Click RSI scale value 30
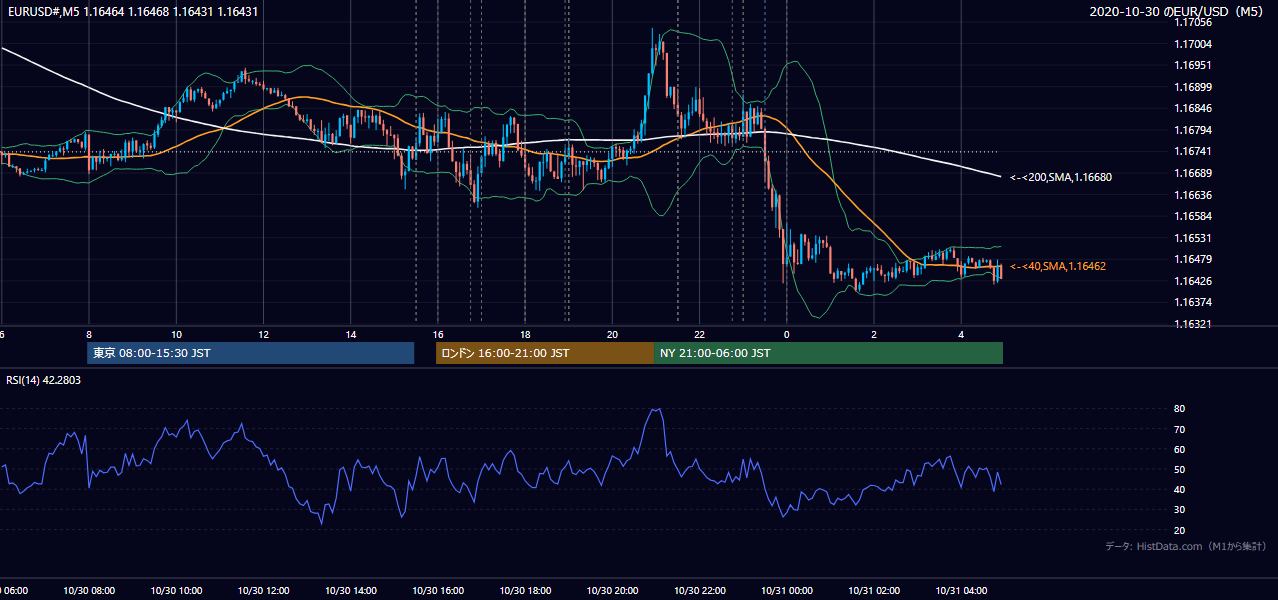This screenshot has height=600, width=1278. click(1180, 509)
